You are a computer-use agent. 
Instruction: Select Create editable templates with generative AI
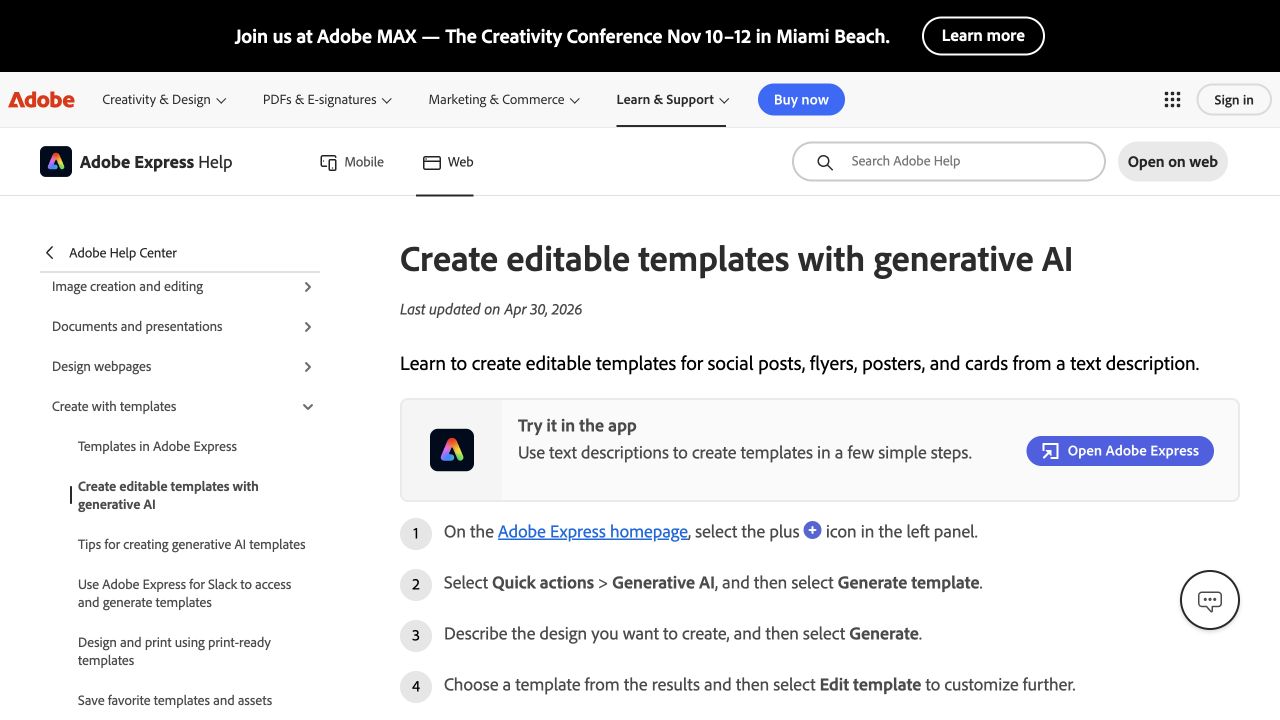(168, 495)
